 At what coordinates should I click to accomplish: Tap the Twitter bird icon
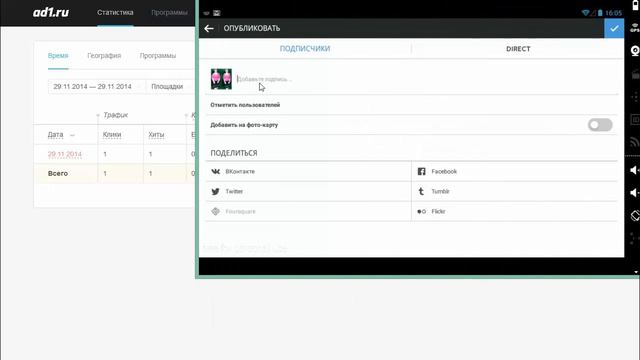point(216,191)
